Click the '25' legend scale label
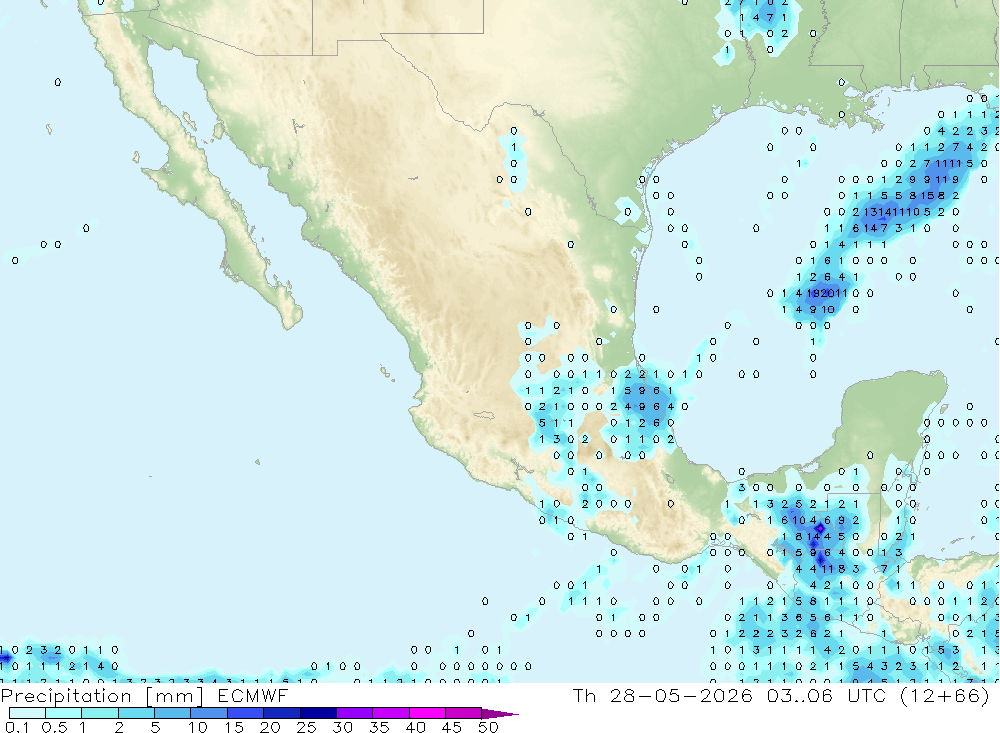 [306, 727]
